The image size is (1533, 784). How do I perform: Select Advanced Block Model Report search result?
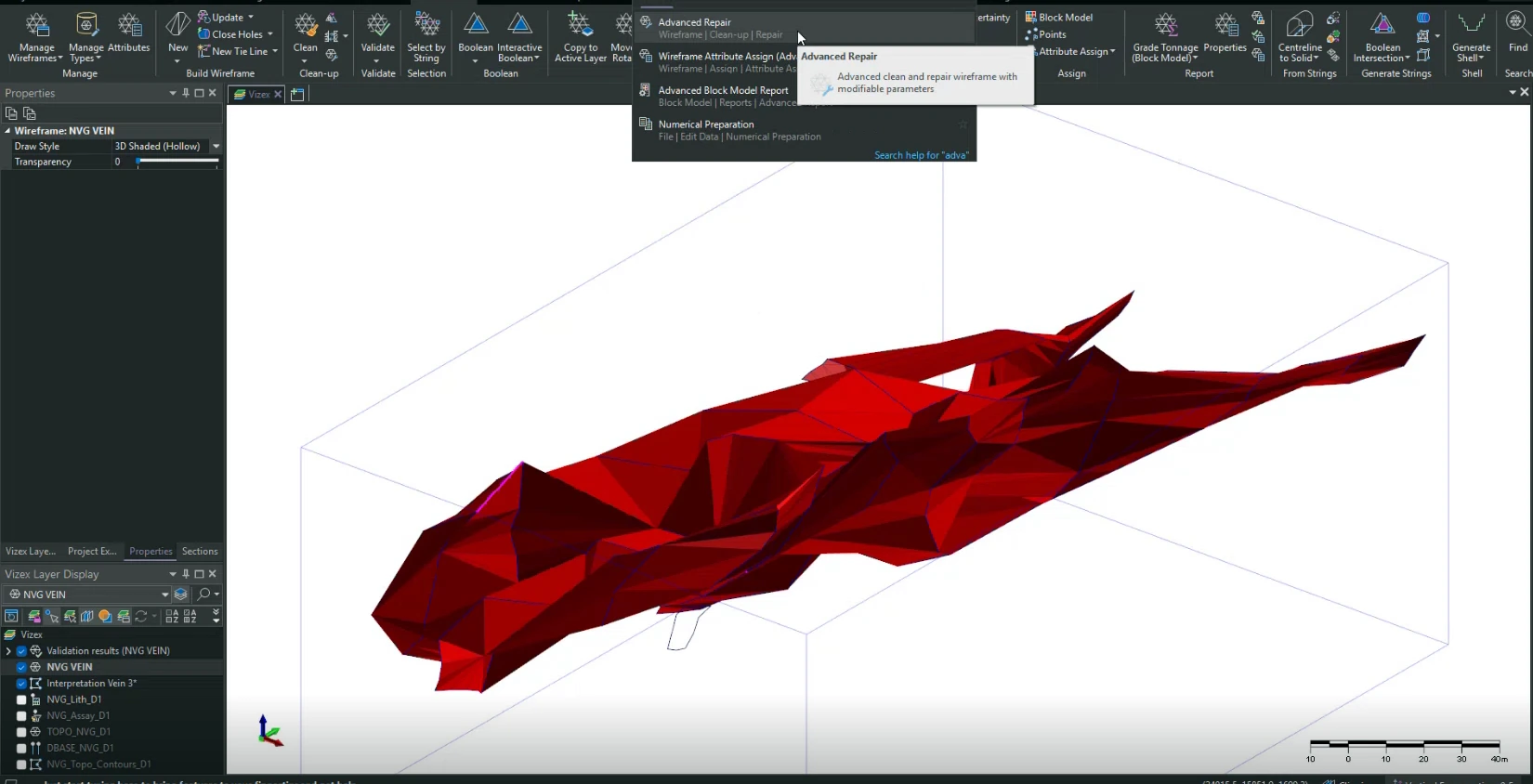click(x=716, y=97)
